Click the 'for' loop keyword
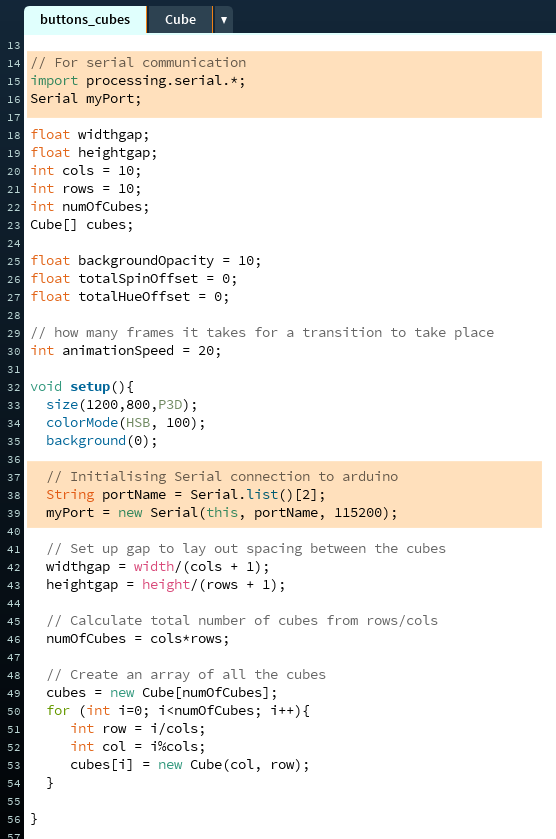 pyautogui.click(x=58, y=711)
